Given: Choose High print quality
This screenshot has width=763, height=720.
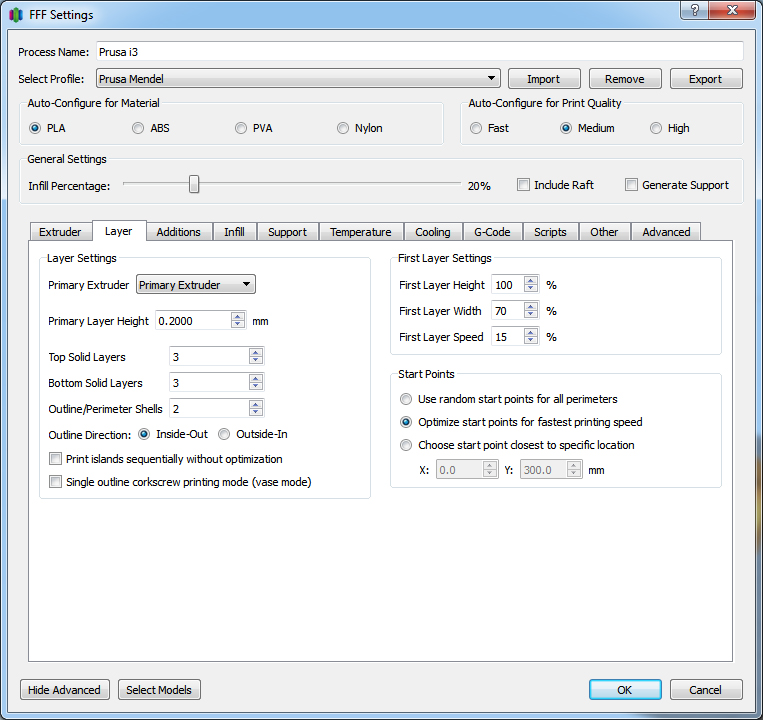Looking at the screenshot, I should click(656, 128).
